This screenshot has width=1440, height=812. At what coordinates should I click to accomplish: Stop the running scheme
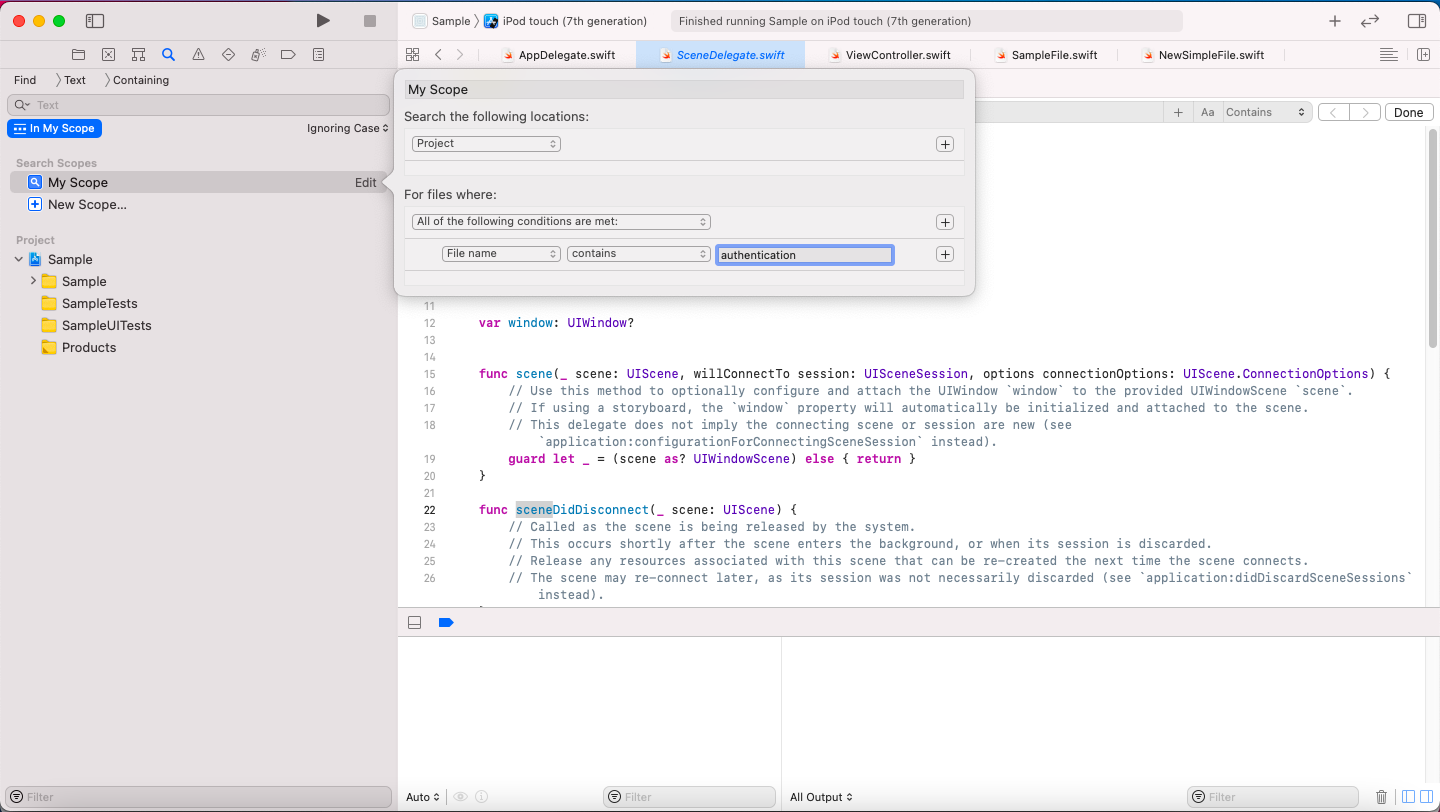[x=370, y=21]
